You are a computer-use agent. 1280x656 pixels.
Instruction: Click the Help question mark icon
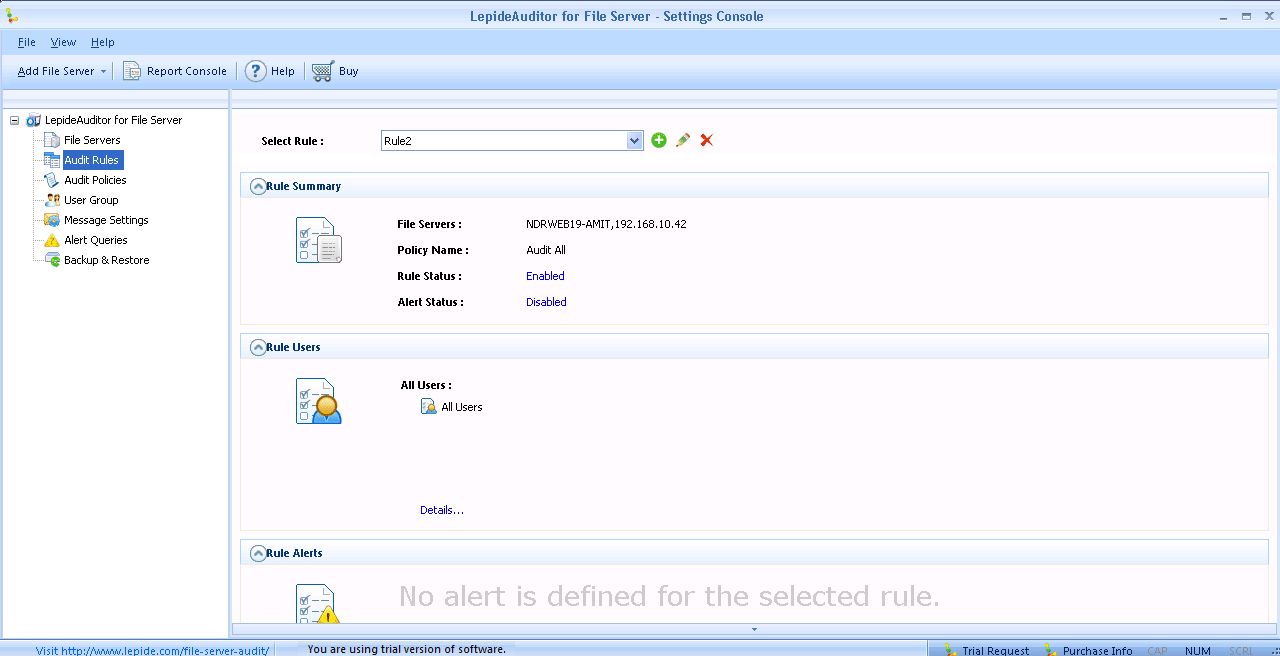coord(255,71)
